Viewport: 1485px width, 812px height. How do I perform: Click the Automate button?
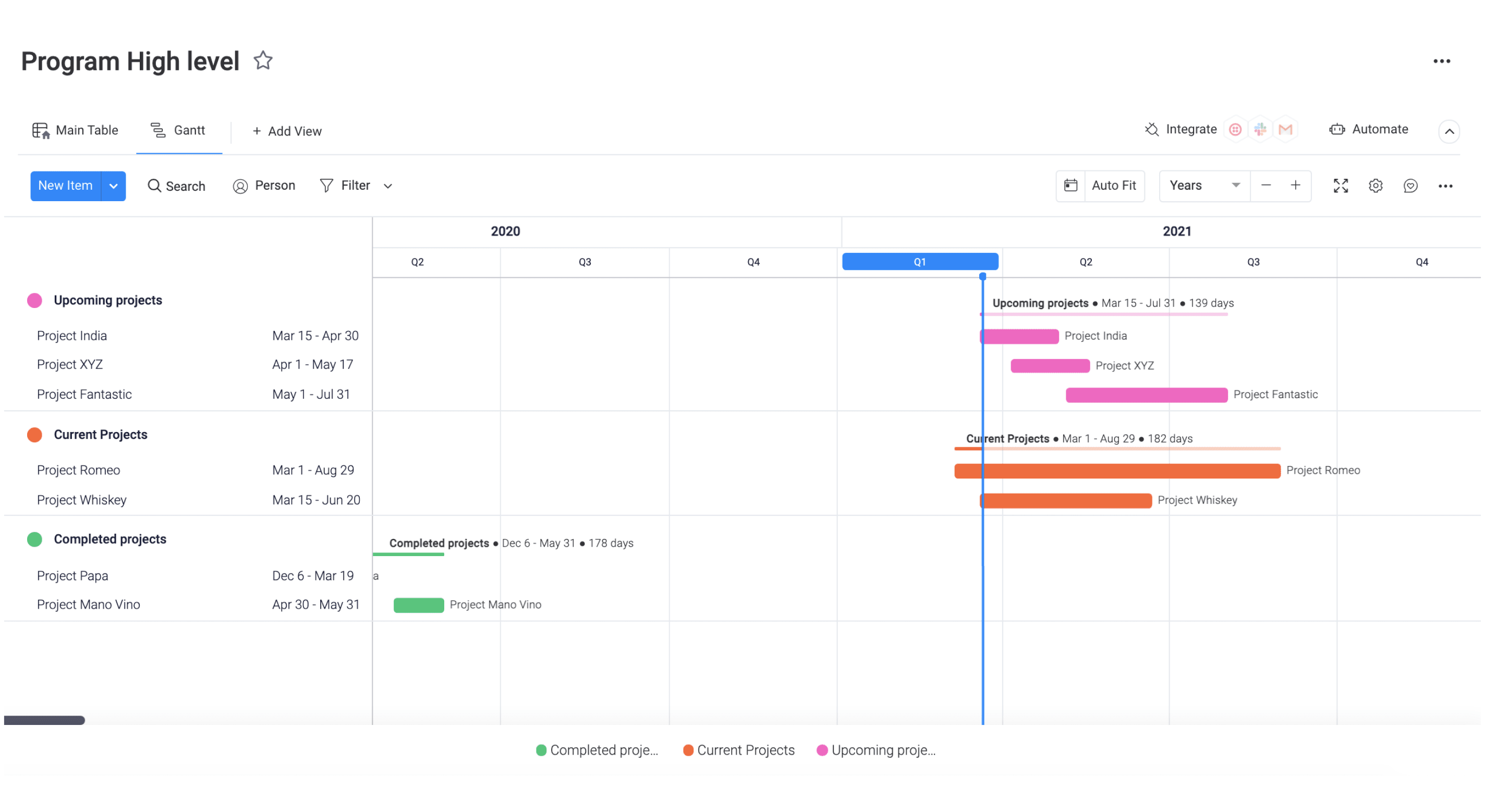pyautogui.click(x=1369, y=129)
